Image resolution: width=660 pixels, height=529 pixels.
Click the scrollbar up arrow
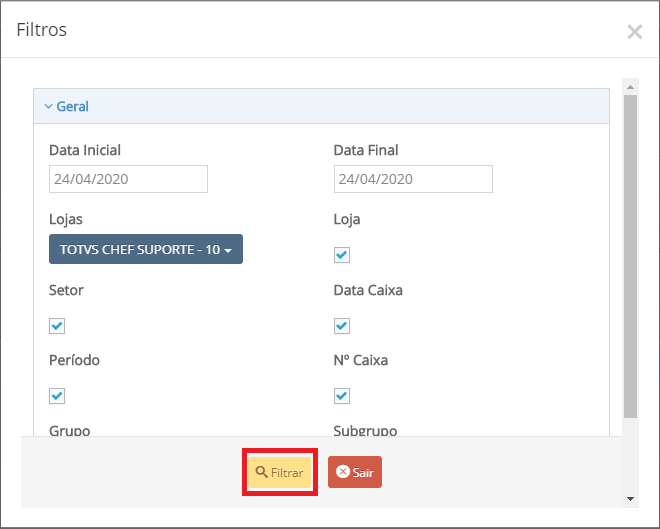(630, 87)
